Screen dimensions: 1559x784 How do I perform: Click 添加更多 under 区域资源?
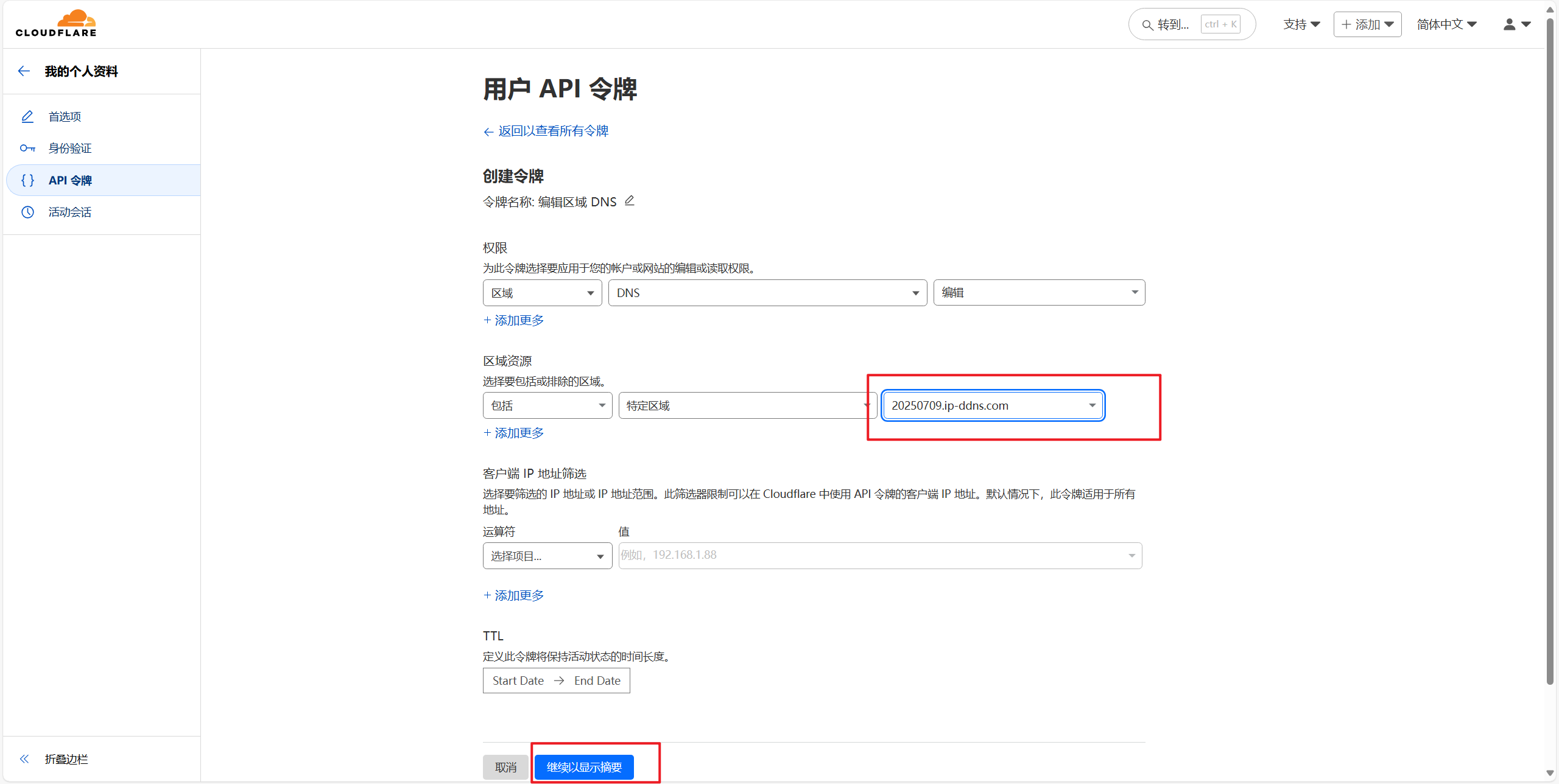pos(513,433)
